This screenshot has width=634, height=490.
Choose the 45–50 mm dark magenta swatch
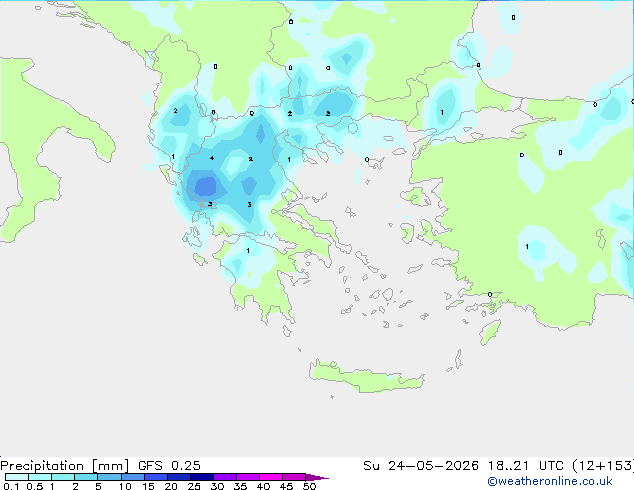[294, 477]
